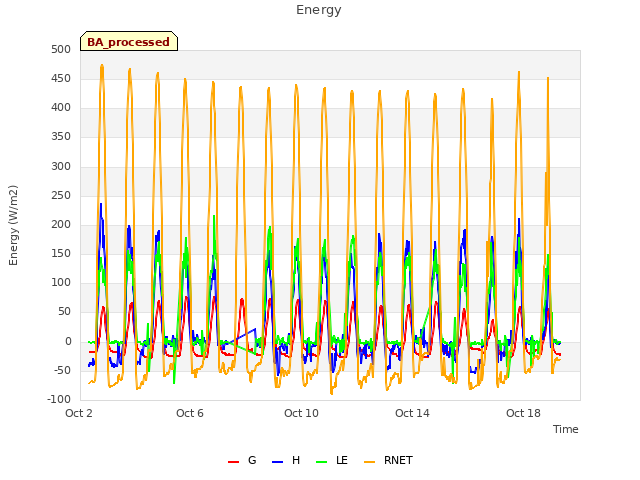Screen dimensions: 640x480
Task: Click the -100 y-axis tick label
Action: [x=59, y=399]
